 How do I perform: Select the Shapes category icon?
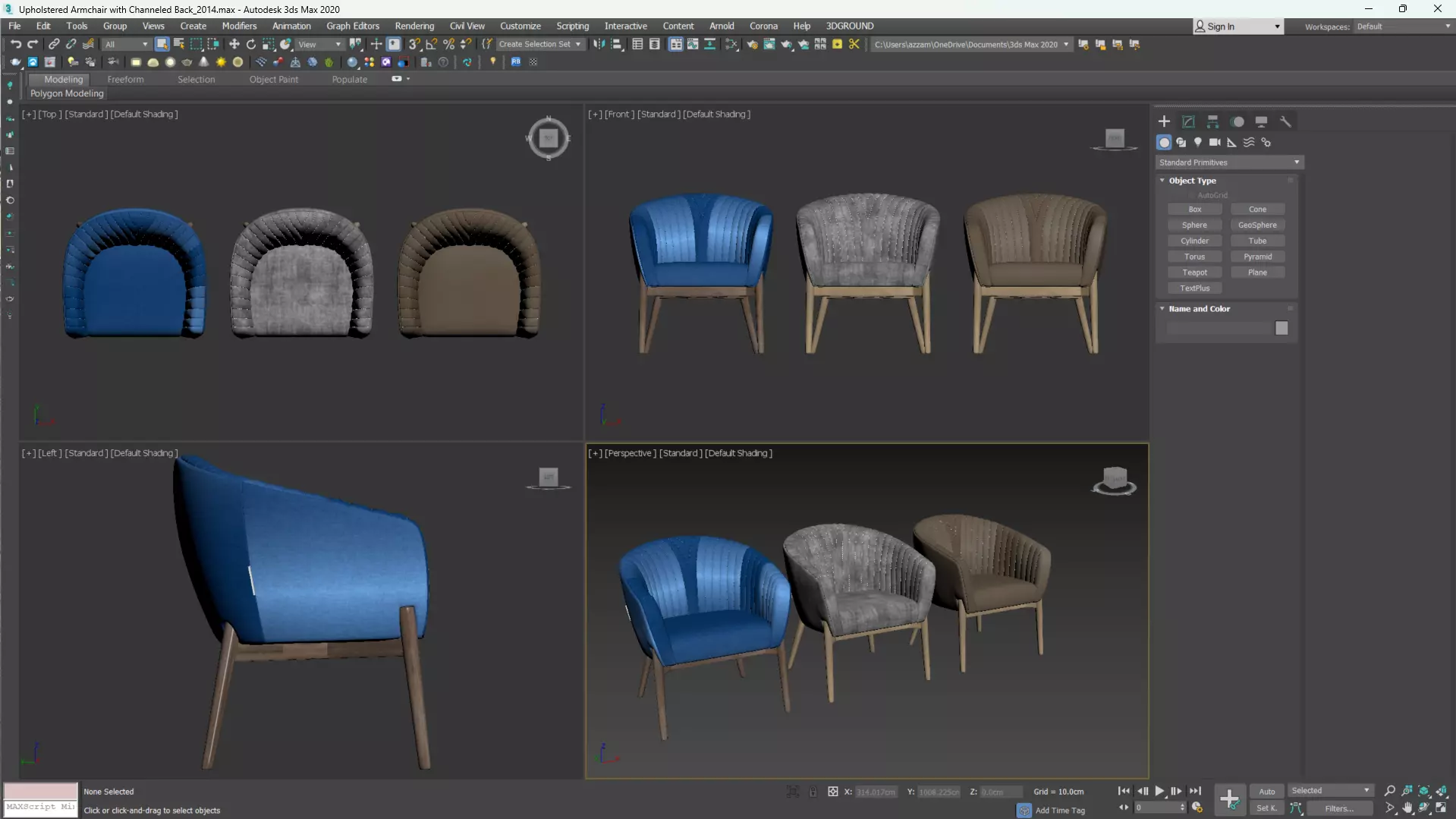[x=1181, y=143]
